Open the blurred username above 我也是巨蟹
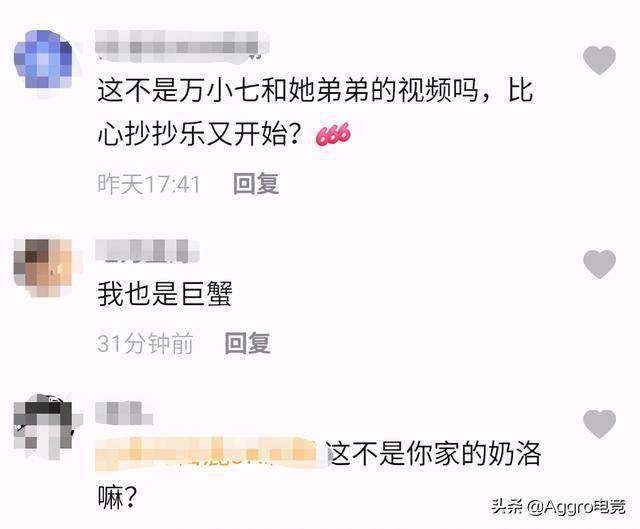The height and width of the screenshot is (529, 640). point(147,251)
